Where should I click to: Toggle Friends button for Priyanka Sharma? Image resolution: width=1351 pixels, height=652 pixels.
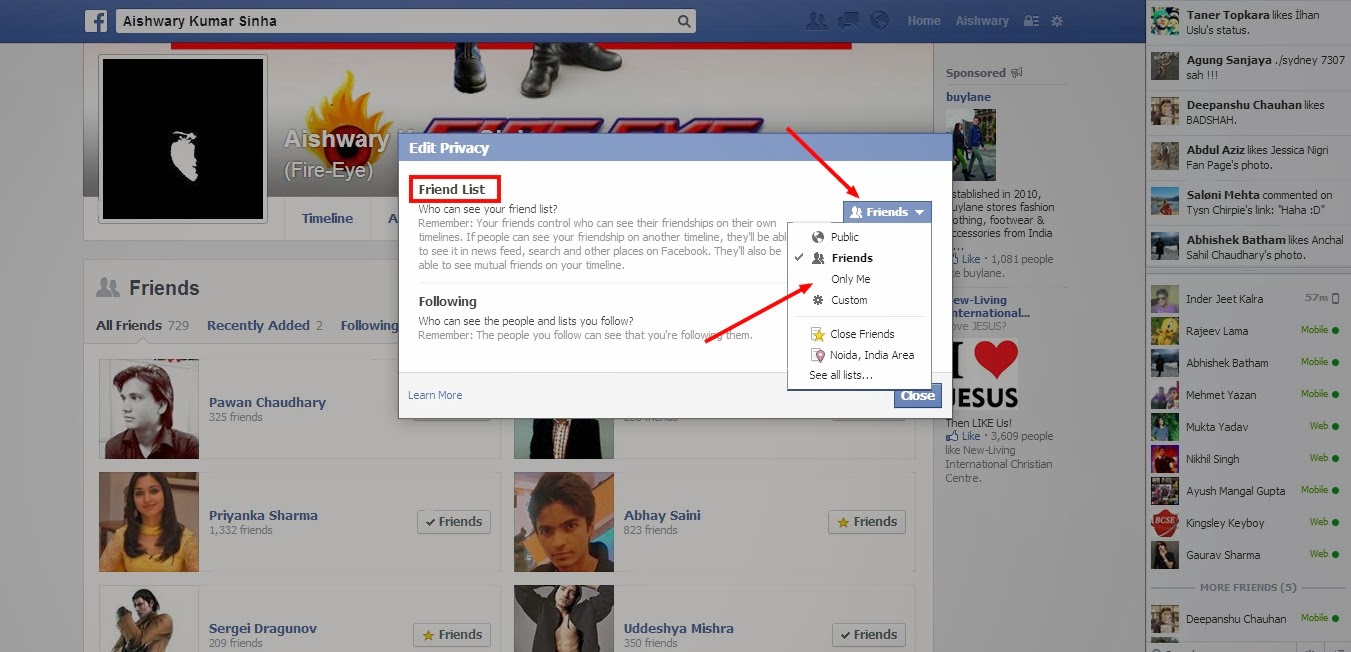[x=453, y=521]
